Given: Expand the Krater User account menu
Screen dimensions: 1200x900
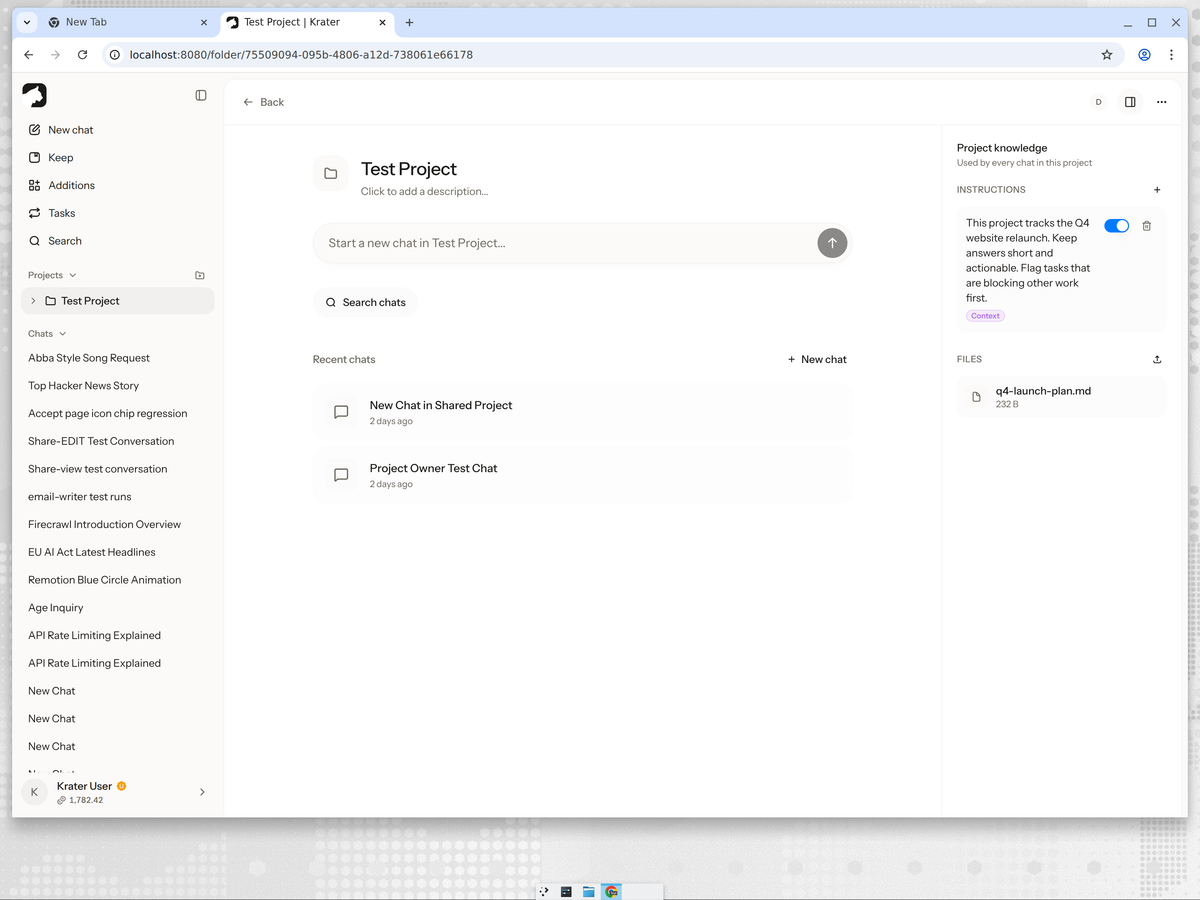Looking at the screenshot, I should point(202,792).
